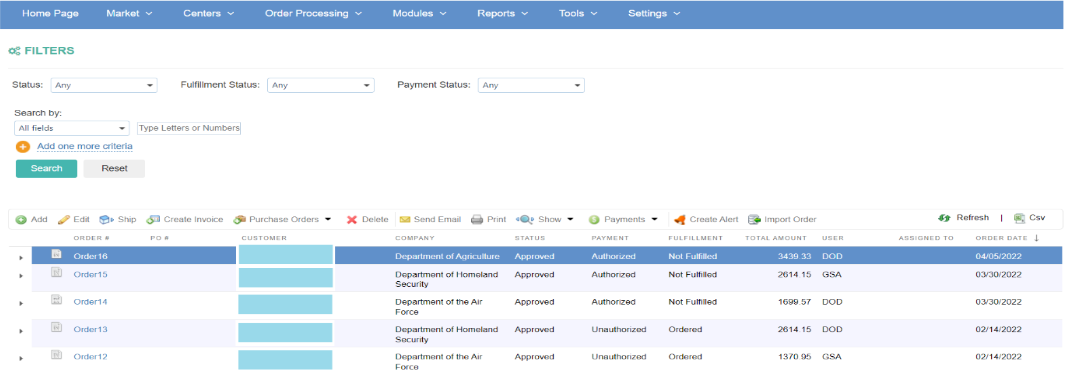Click the orange plus criteria icon

pyautogui.click(x=23, y=147)
